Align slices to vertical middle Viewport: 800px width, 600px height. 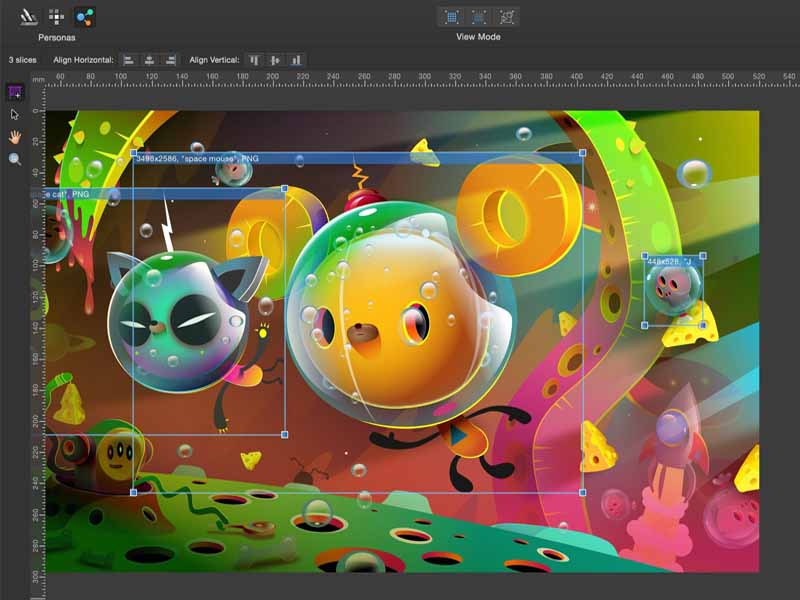(x=275, y=60)
